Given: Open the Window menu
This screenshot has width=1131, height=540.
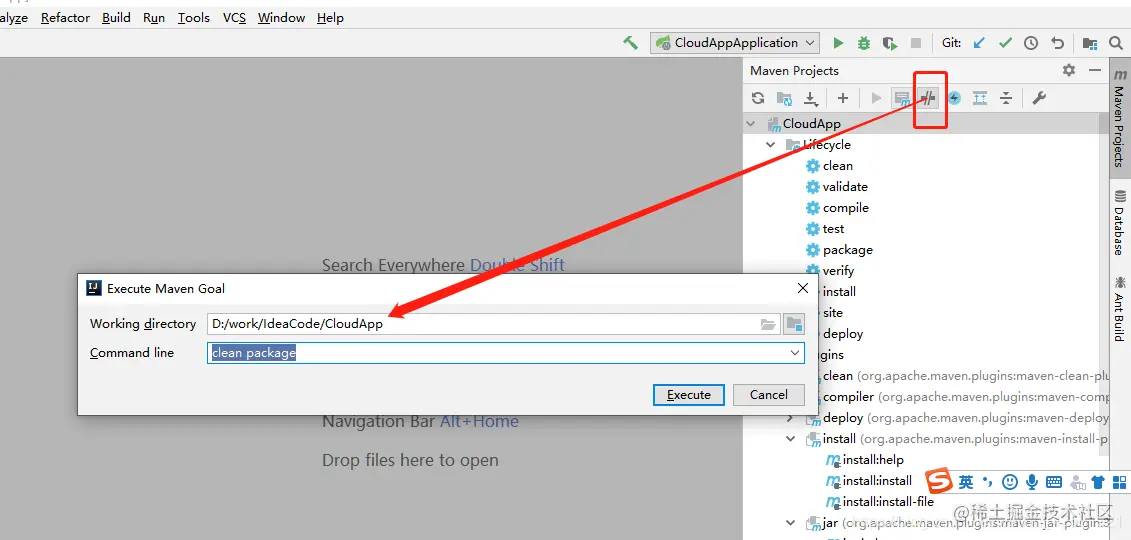Looking at the screenshot, I should point(281,17).
